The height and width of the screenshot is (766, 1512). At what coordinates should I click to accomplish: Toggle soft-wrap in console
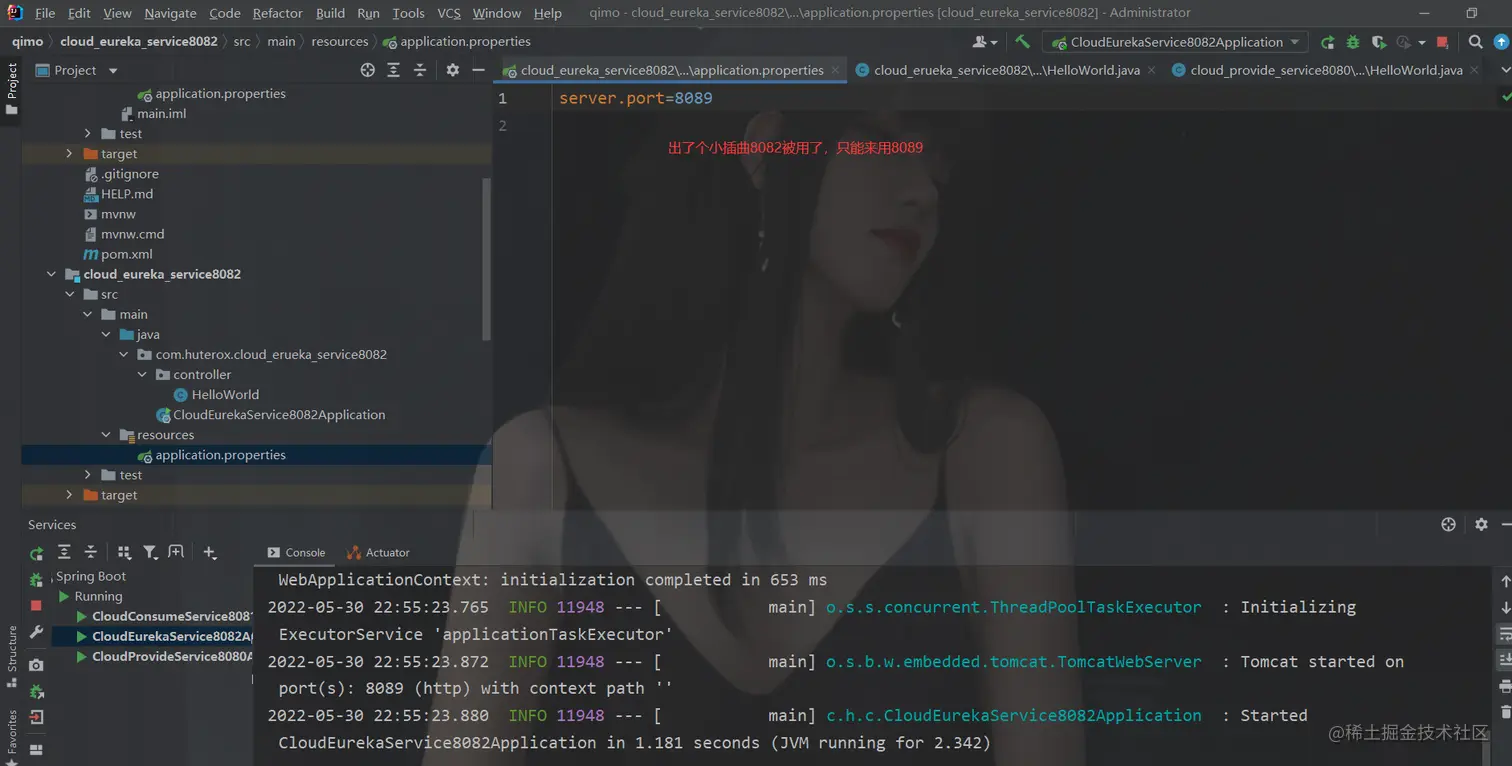(x=1506, y=633)
